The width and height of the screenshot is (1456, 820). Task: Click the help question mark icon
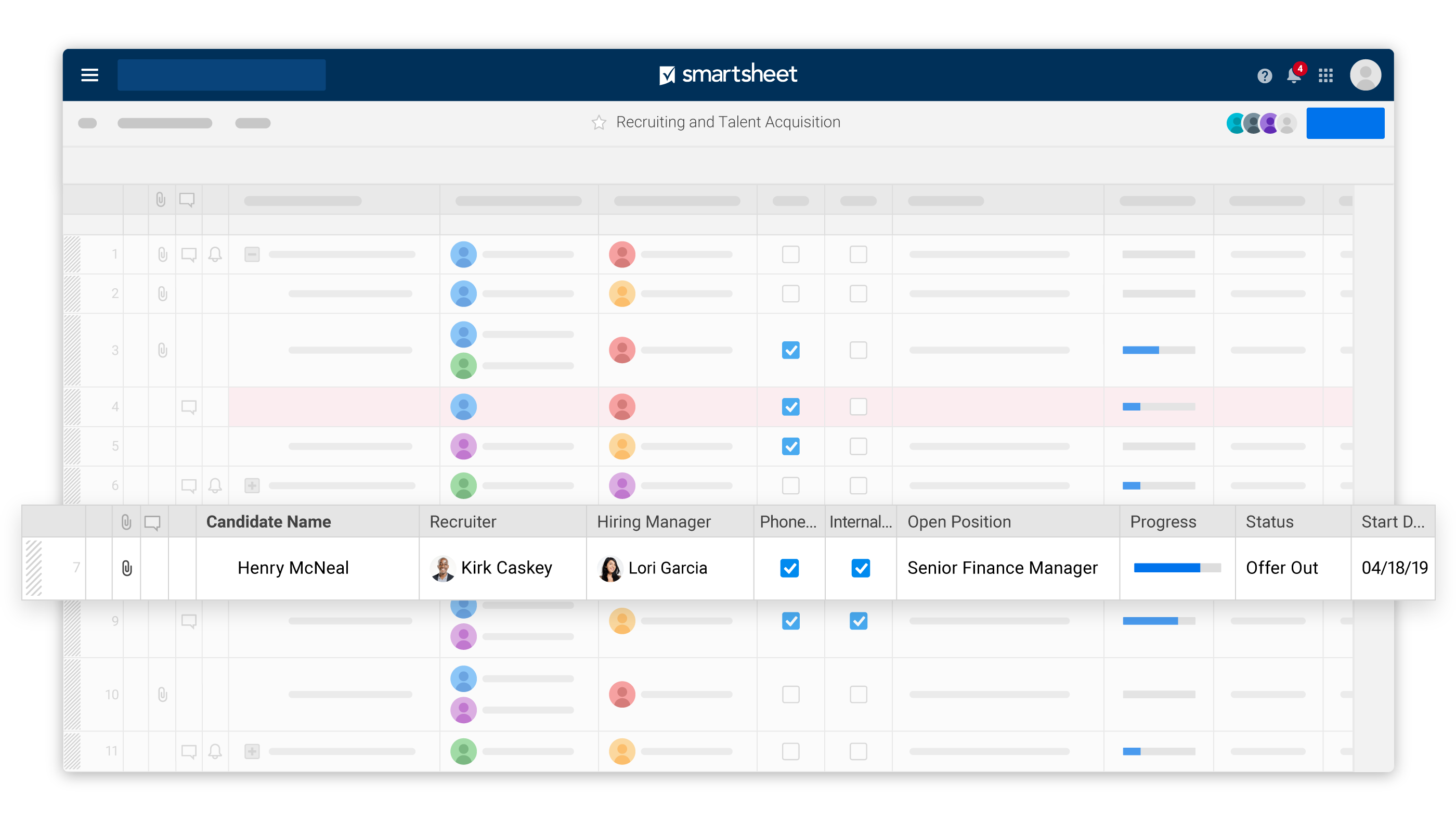pyautogui.click(x=1265, y=75)
